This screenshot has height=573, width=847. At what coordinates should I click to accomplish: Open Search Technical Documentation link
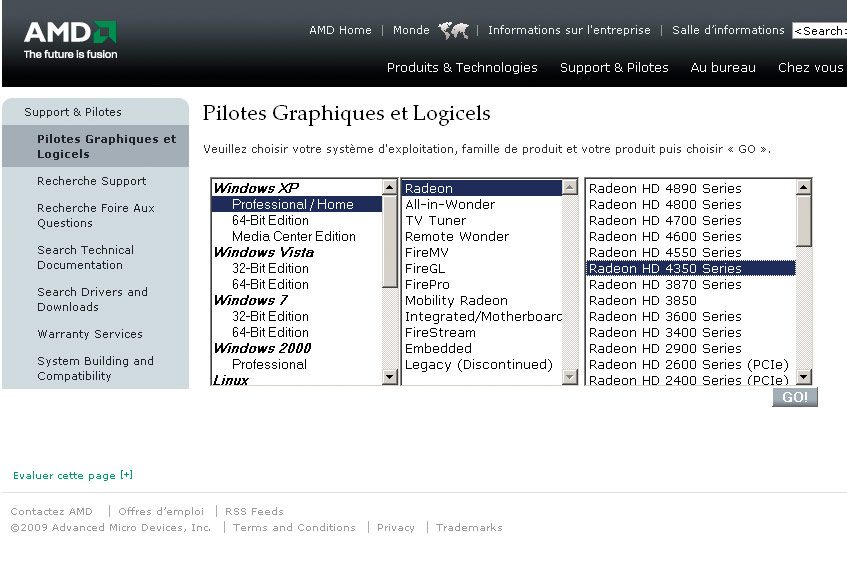click(x=85, y=258)
